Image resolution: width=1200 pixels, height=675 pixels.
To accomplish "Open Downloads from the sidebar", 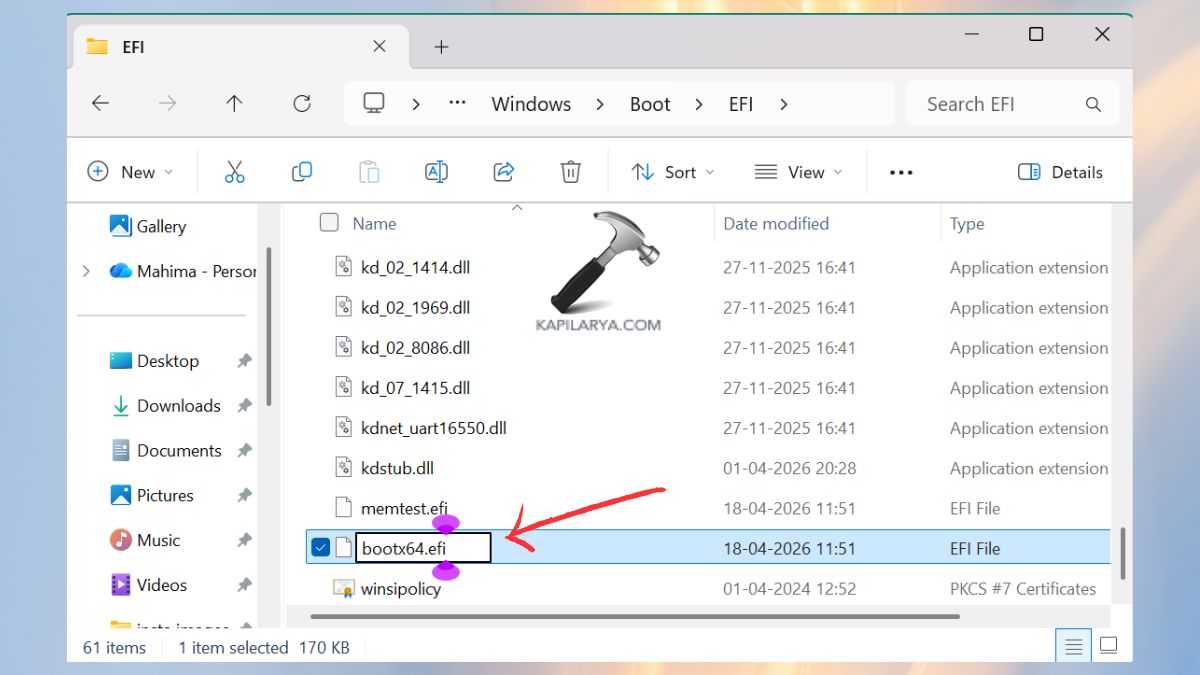I will [x=176, y=405].
